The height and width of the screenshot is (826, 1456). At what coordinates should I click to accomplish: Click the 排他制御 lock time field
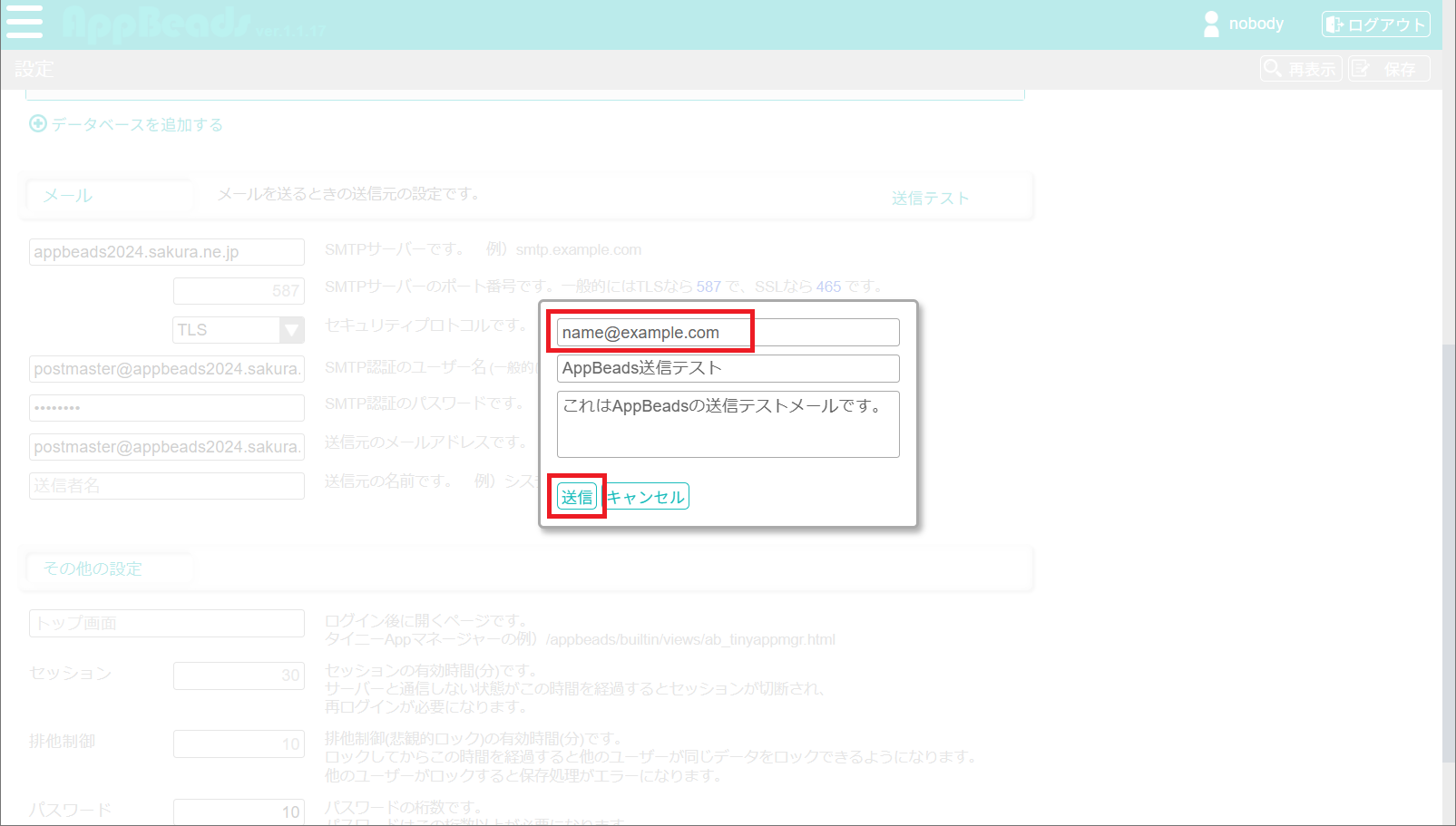(239, 744)
